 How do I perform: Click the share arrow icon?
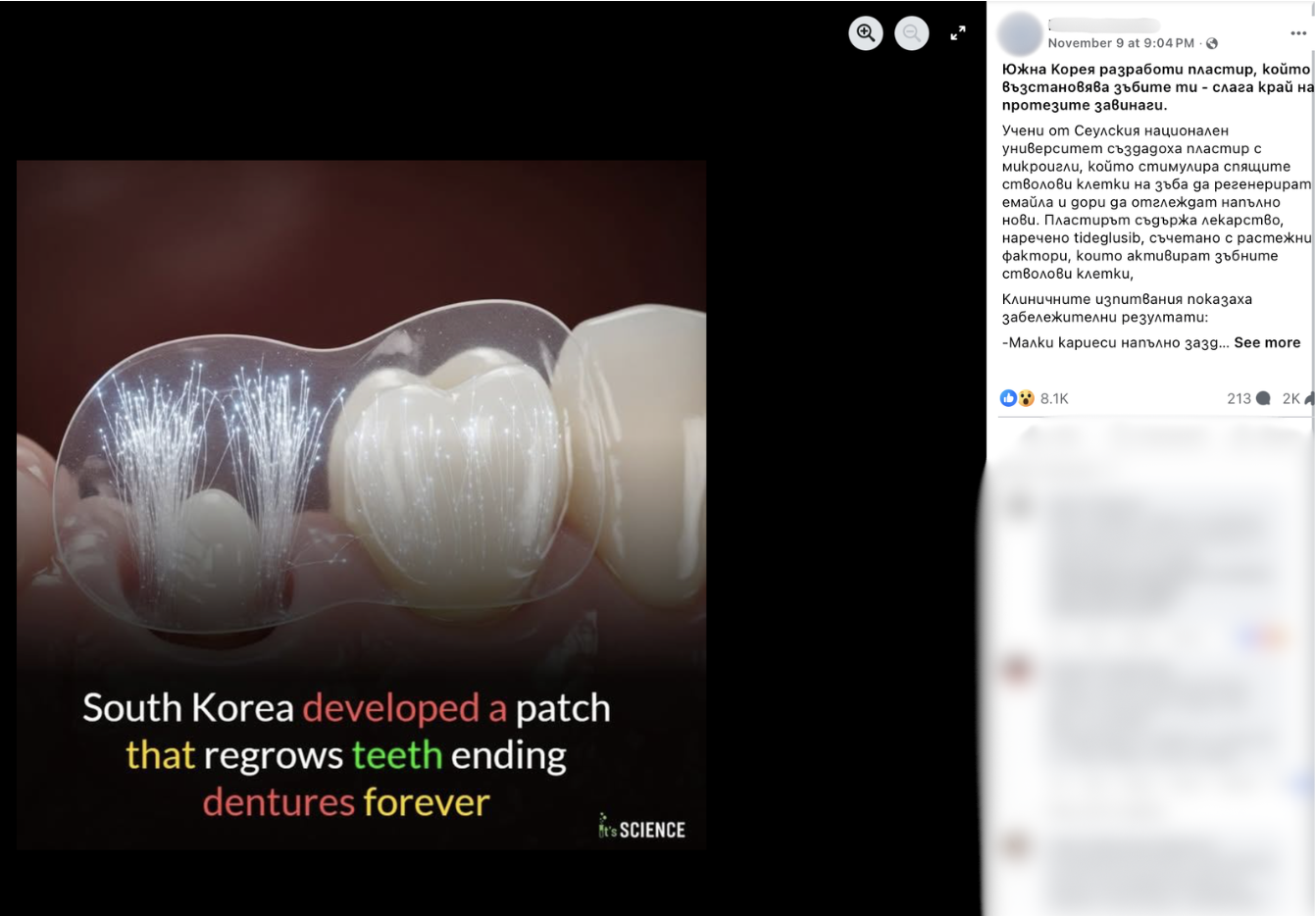click(1308, 398)
